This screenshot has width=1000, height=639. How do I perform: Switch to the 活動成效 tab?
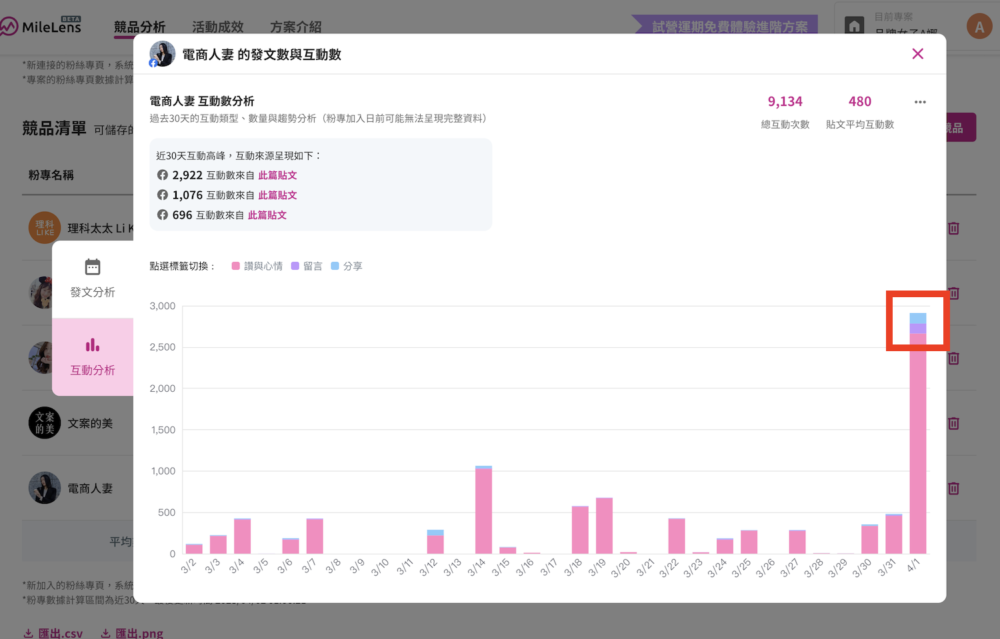point(218,27)
